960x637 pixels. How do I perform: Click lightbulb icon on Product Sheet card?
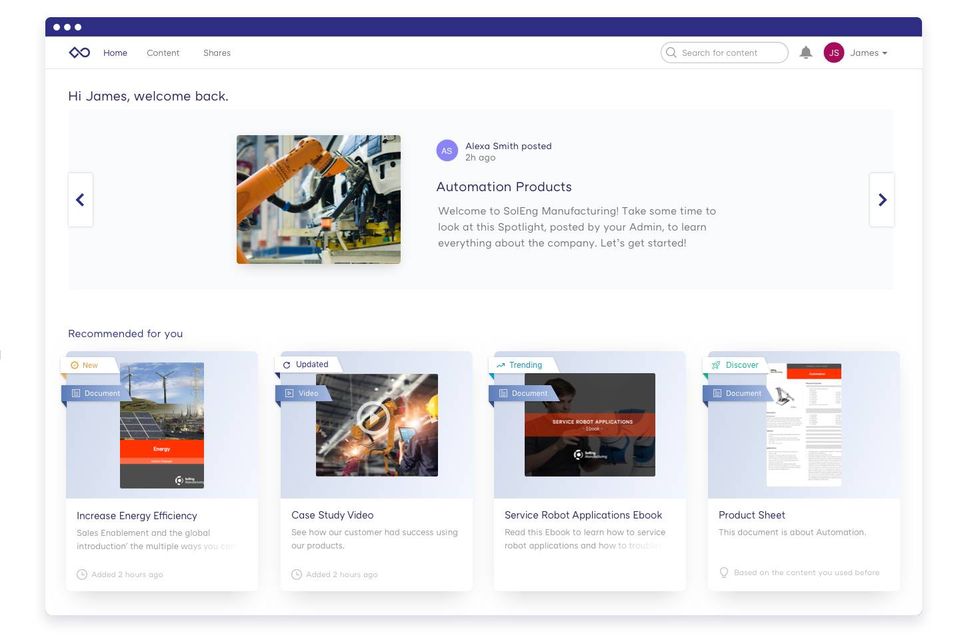coord(724,573)
